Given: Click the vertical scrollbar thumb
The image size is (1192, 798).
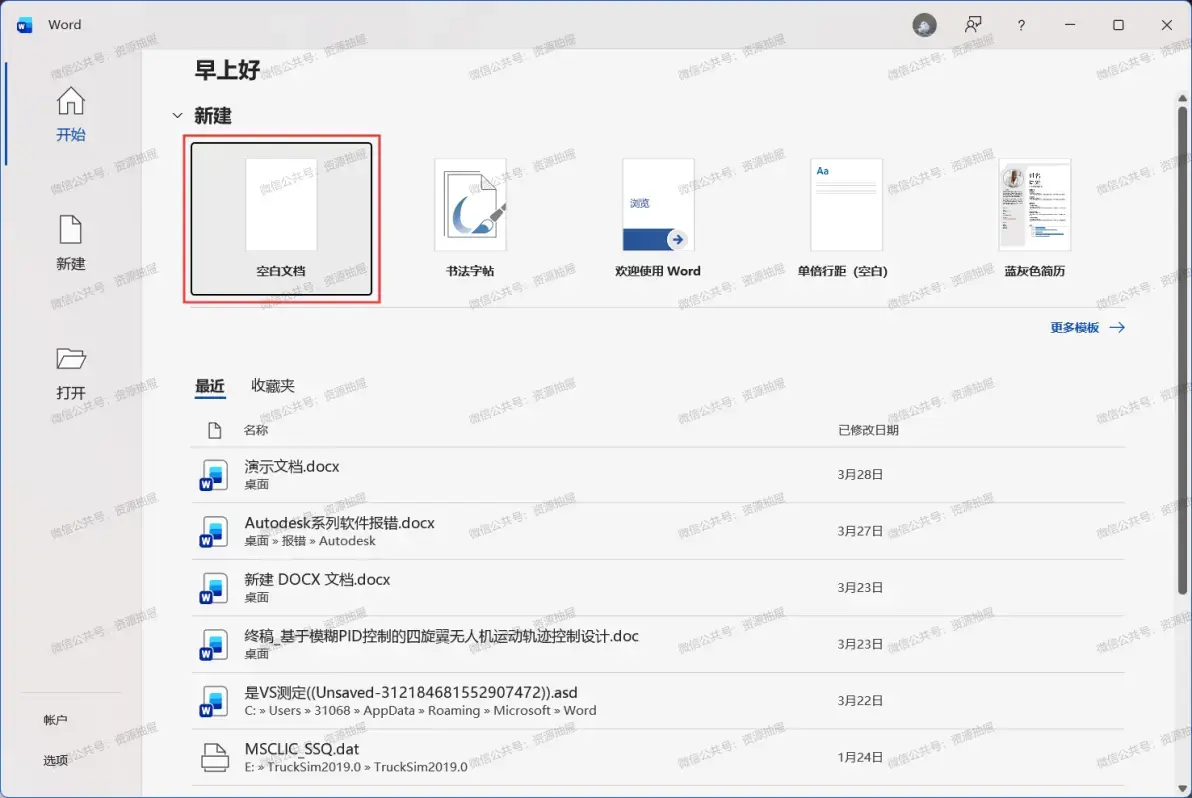Looking at the screenshot, I should pos(1182,350).
